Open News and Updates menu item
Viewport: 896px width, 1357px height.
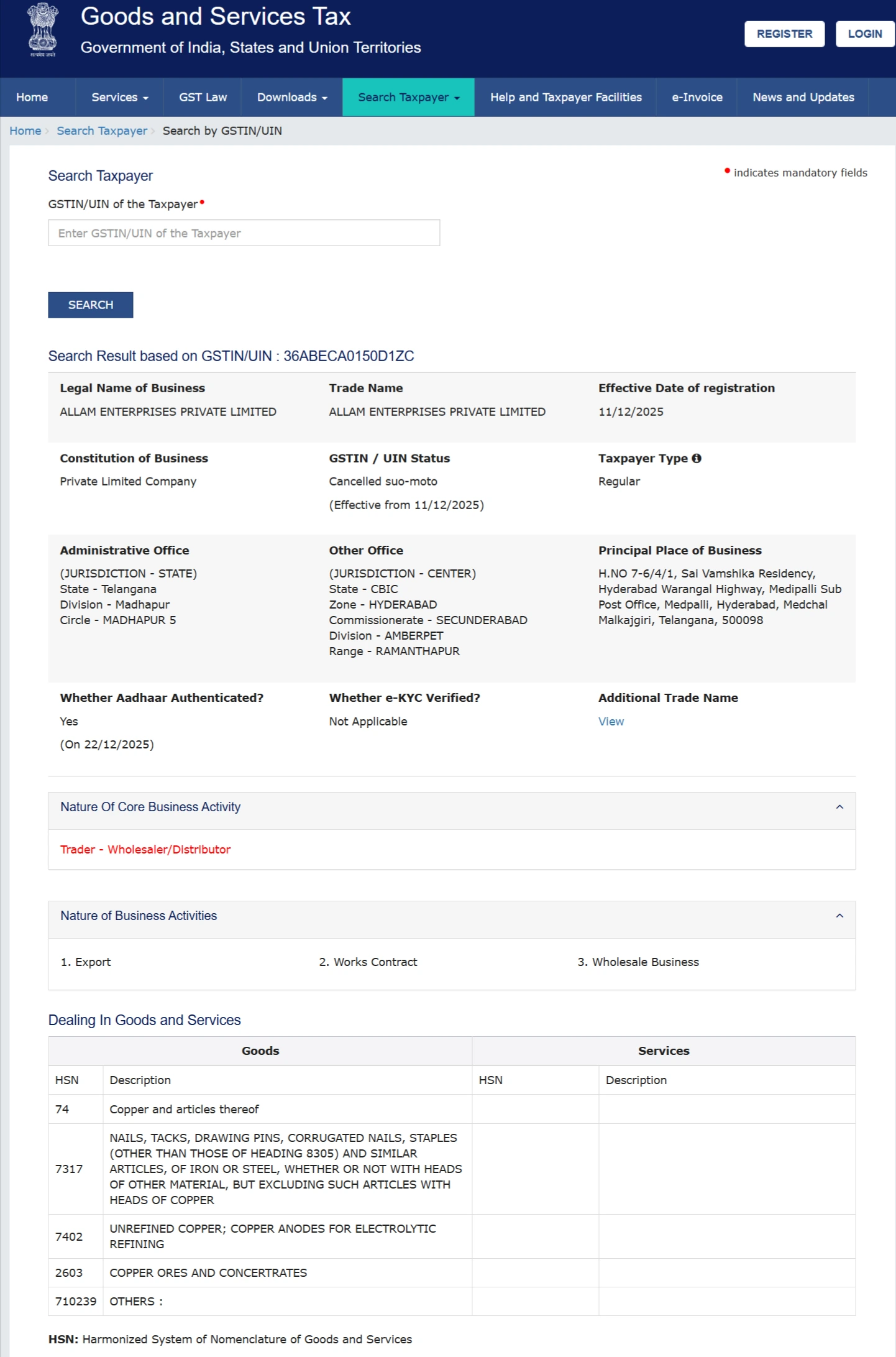pos(803,97)
